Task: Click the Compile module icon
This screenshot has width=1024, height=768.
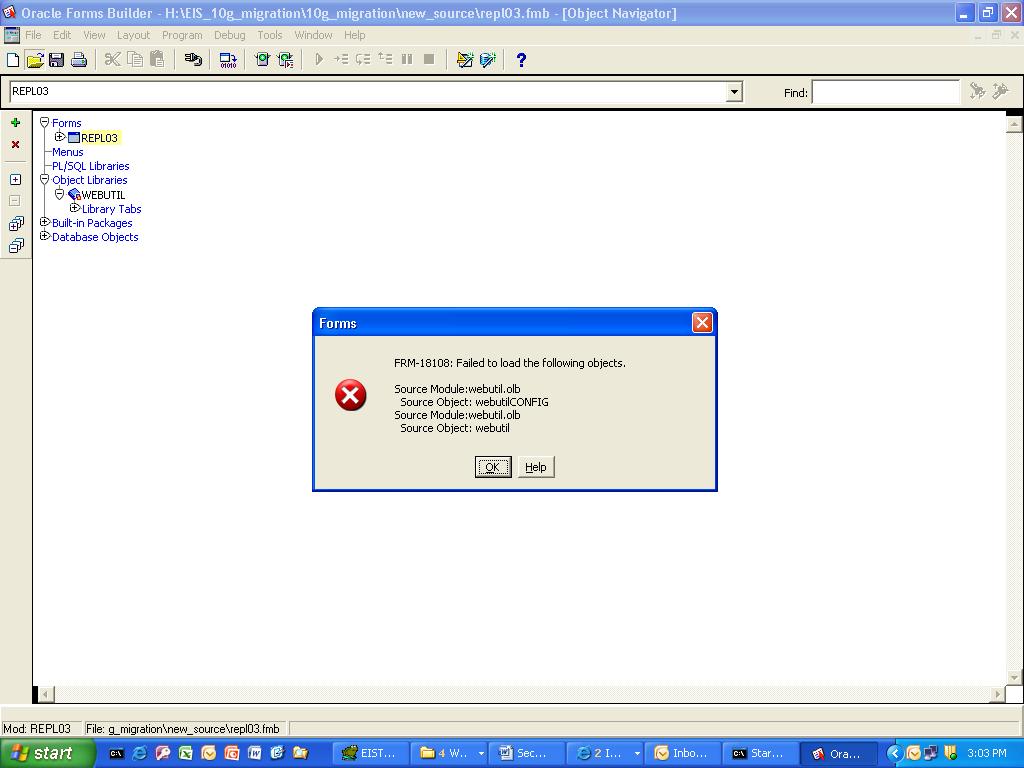Action: (x=228, y=60)
